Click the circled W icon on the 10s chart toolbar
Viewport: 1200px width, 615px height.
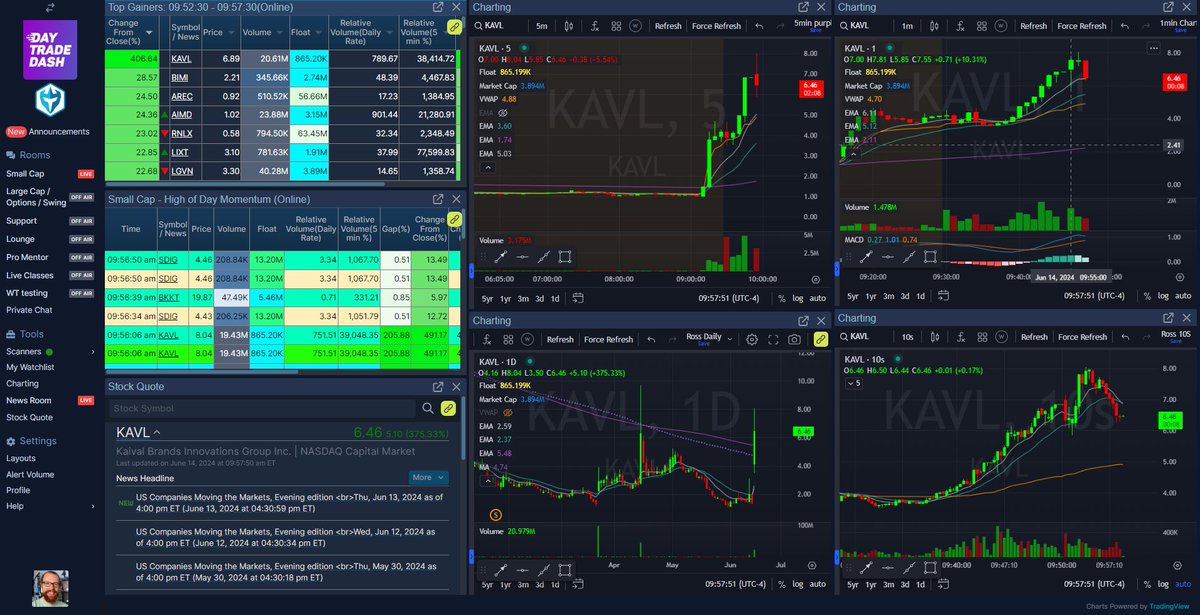click(x=1001, y=337)
